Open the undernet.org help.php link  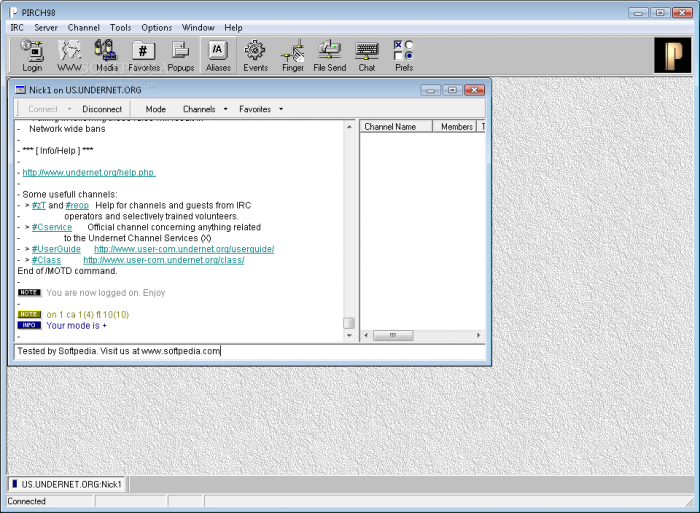(89, 172)
